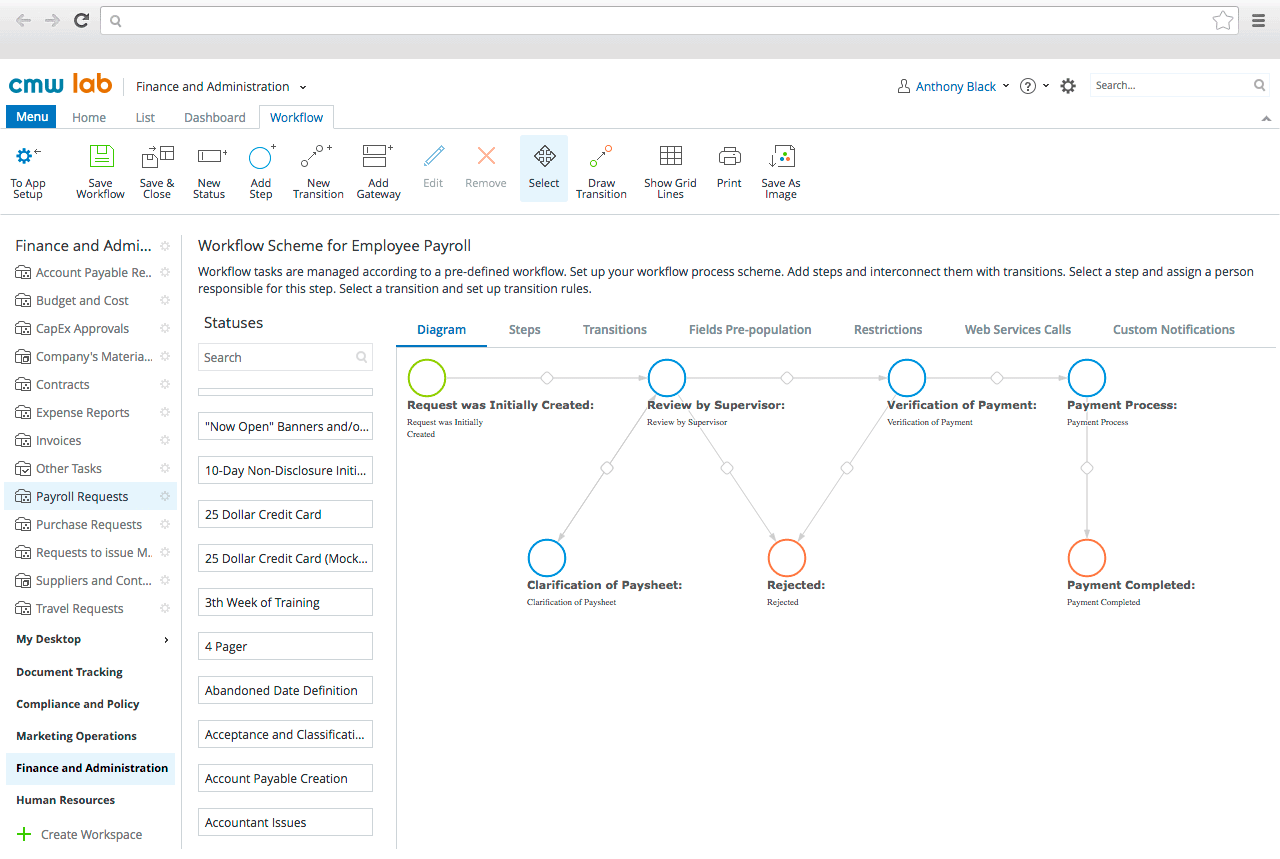
Task: Click the To App Setup icon
Action: (x=28, y=156)
